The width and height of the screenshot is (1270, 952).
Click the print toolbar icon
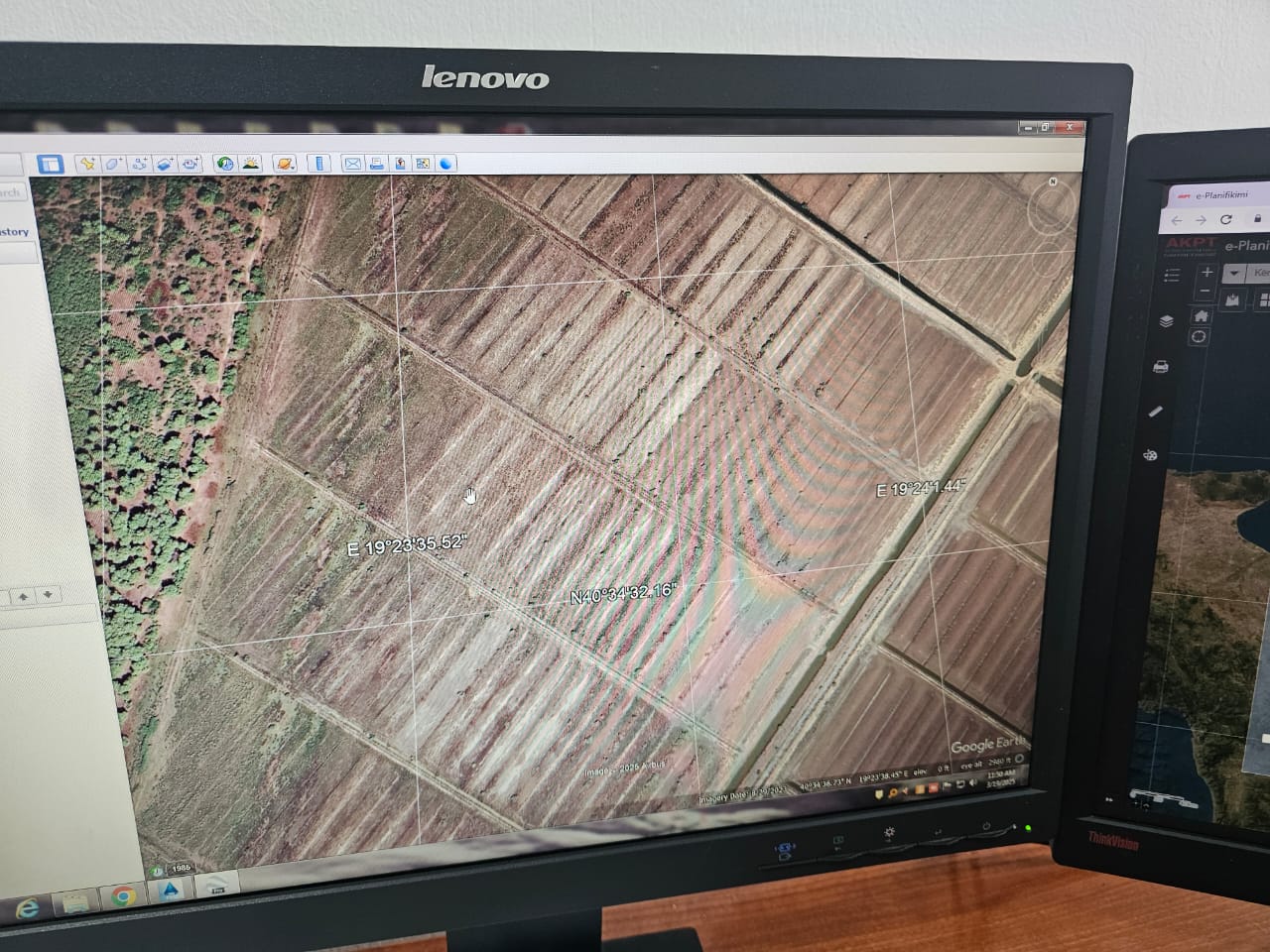(377, 164)
